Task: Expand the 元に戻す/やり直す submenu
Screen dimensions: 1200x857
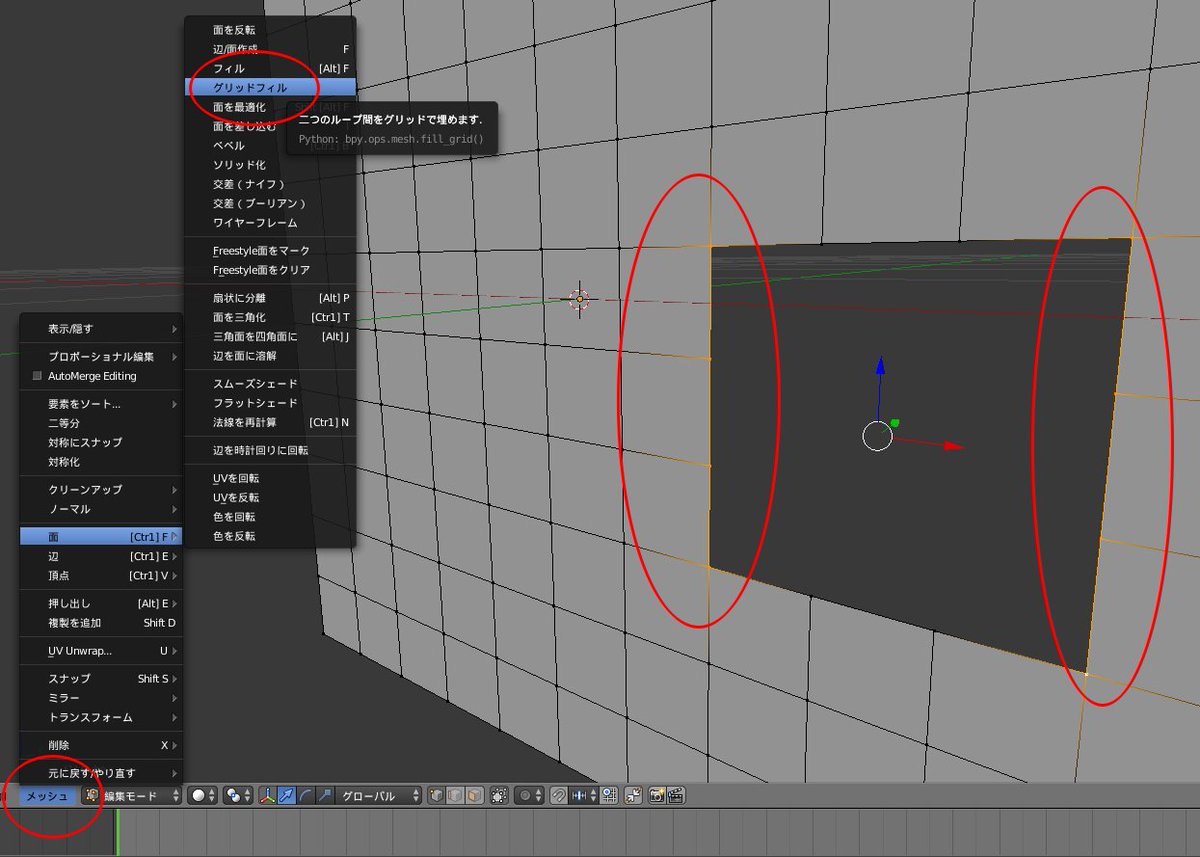Action: (101, 773)
